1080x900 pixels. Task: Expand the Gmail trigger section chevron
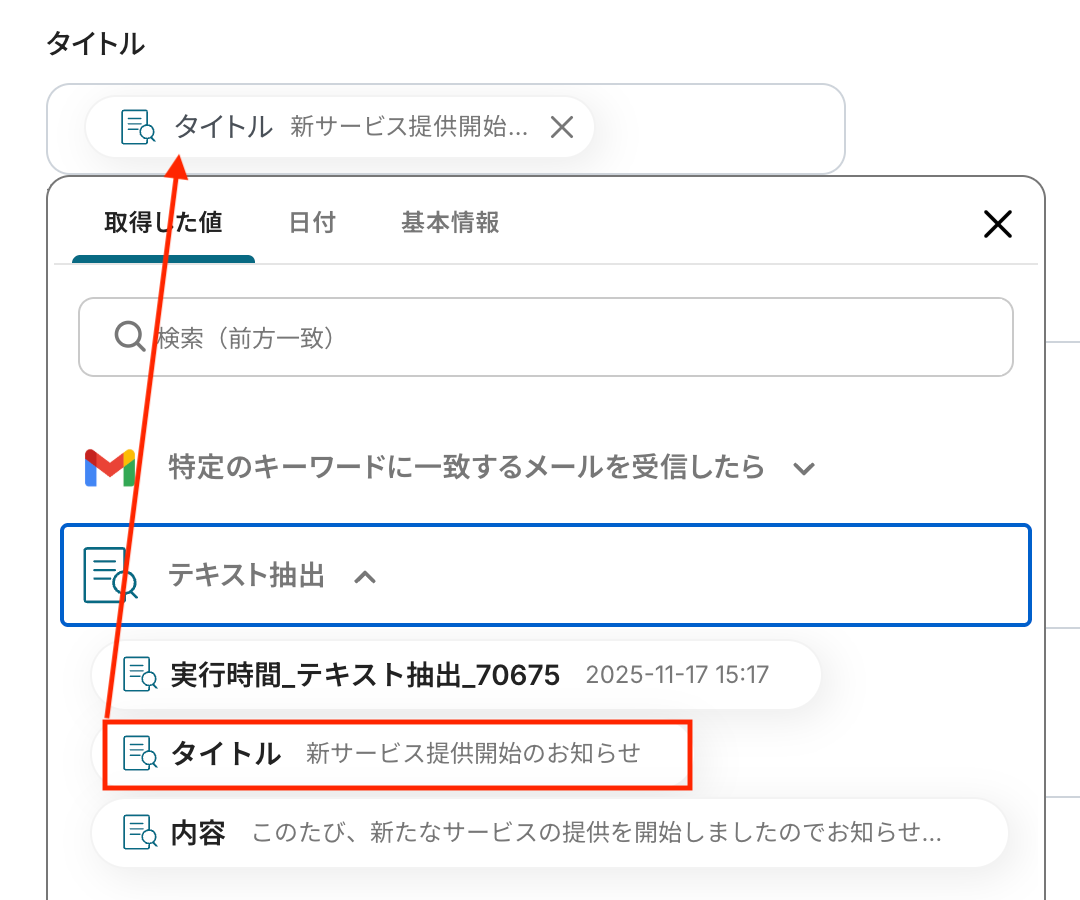tap(804, 468)
